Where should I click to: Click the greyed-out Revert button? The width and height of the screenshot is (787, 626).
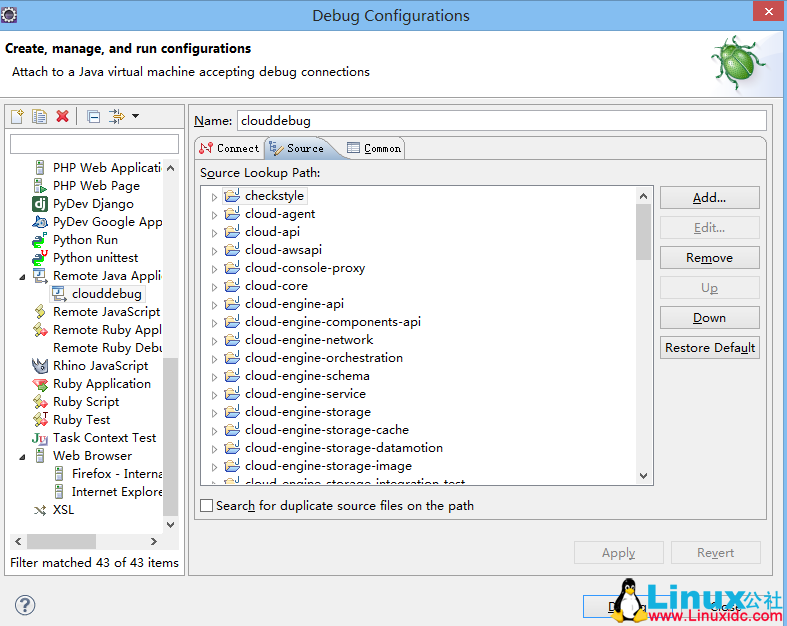click(715, 553)
